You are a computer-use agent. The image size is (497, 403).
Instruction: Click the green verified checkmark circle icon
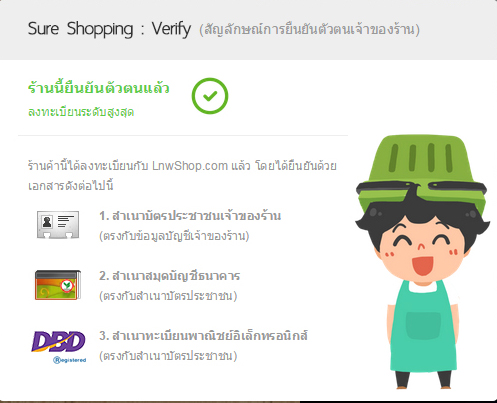coord(210,96)
